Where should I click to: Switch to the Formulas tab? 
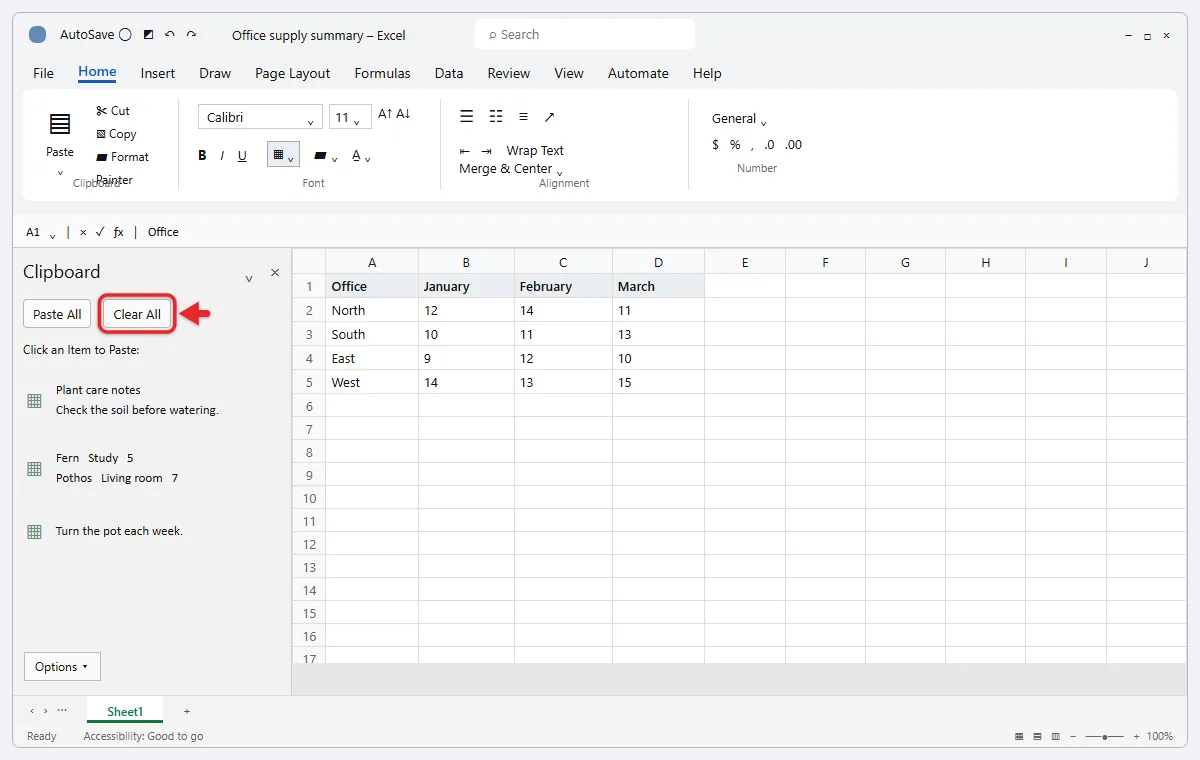coord(382,73)
